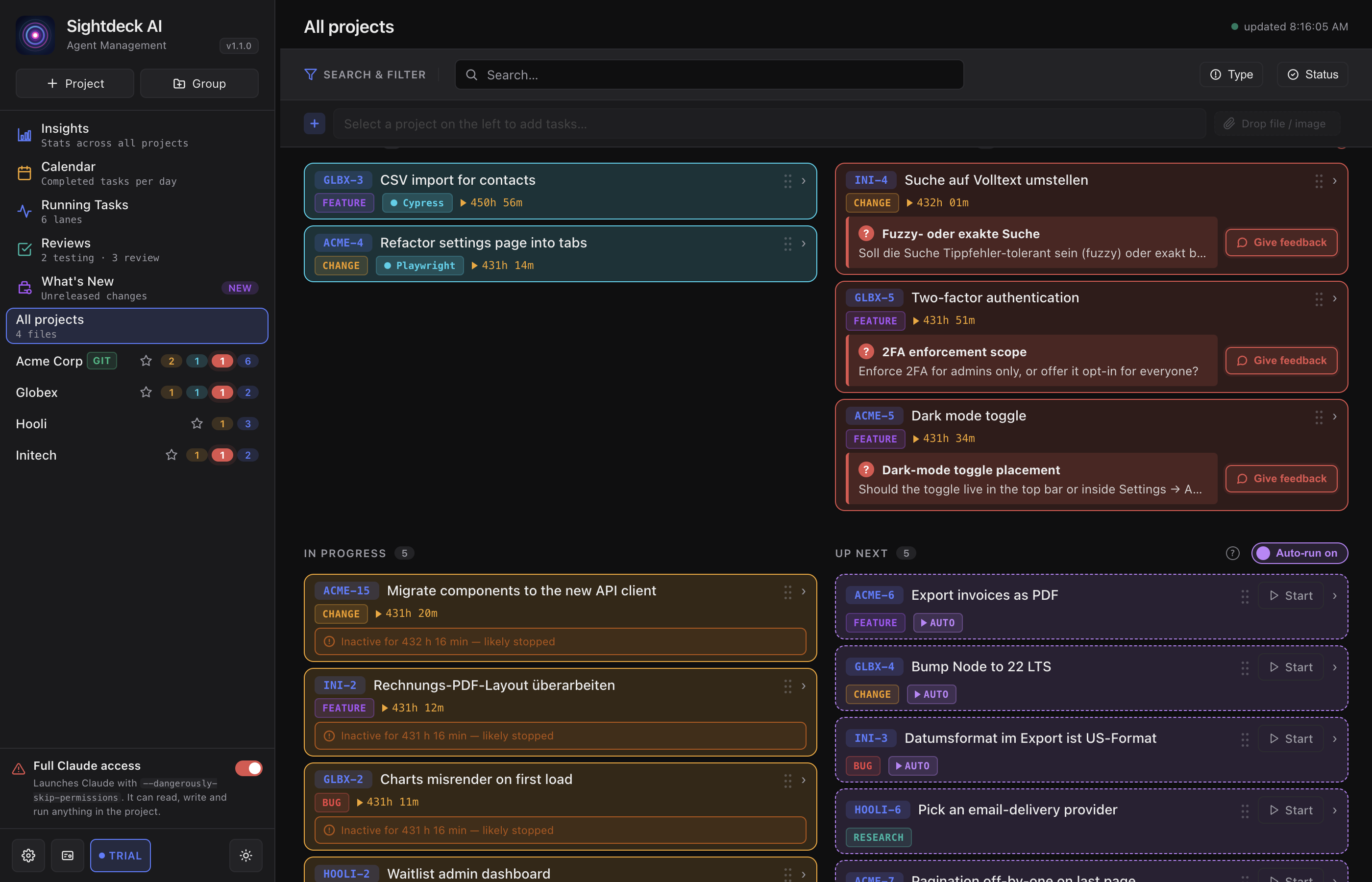Create a new Project
1372x882 pixels.
[x=75, y=84]
